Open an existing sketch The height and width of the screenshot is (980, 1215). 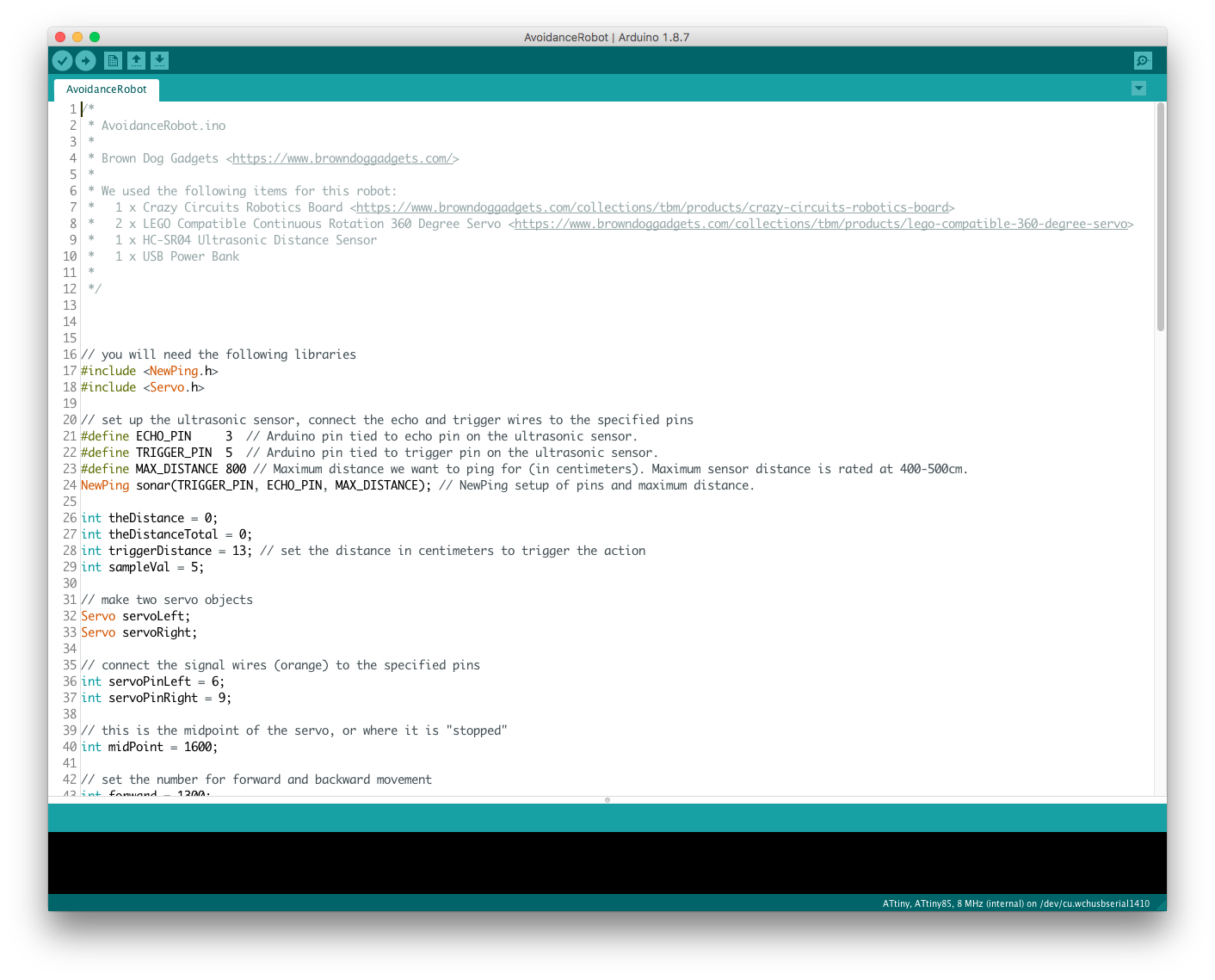[136, 60]
